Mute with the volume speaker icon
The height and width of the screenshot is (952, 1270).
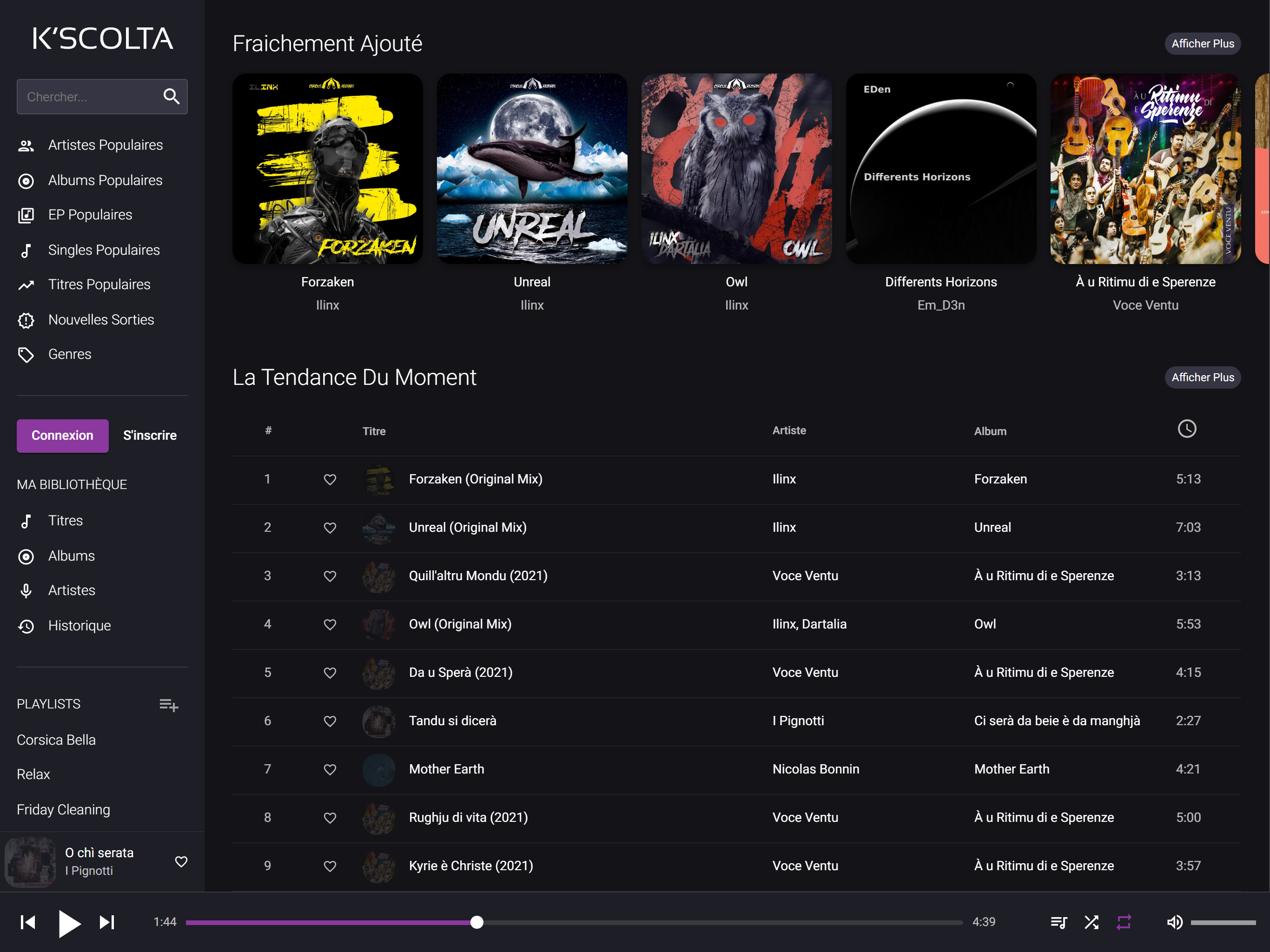(x=1174, y=923)
